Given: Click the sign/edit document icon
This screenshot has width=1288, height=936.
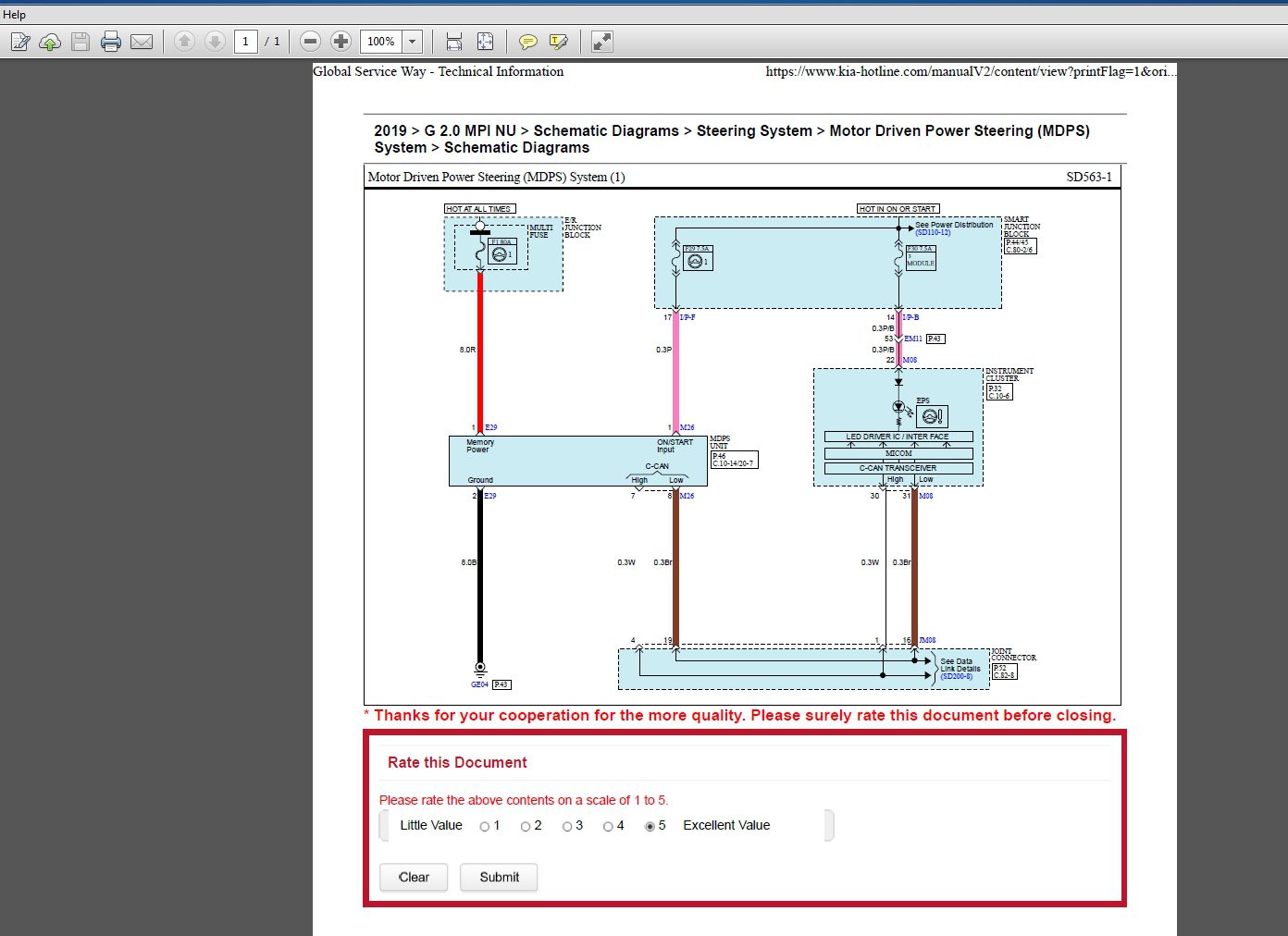Looking at the screenshot, I should coord(20,42).
